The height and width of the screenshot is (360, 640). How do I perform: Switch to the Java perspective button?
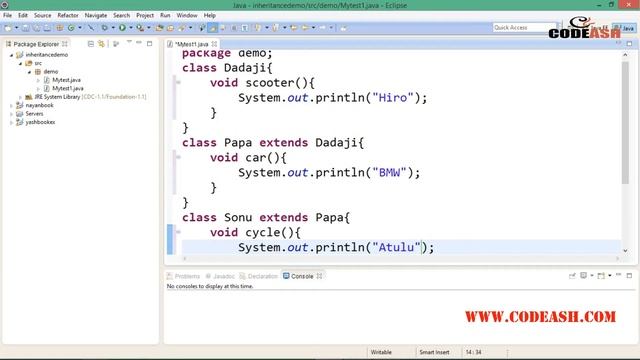(x=624, y=28)
